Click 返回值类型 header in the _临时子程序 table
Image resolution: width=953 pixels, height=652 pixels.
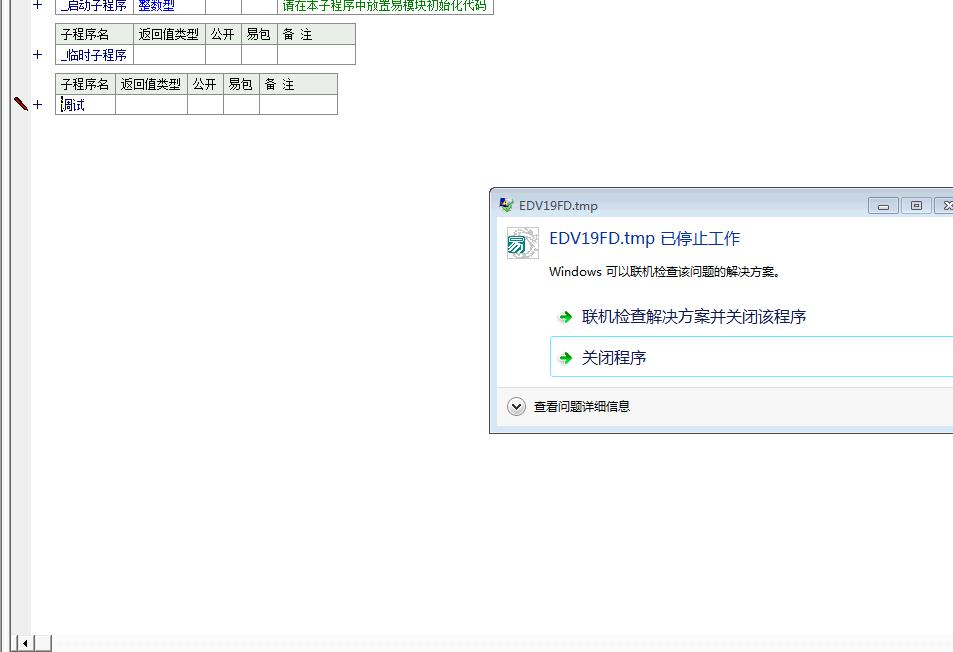point(169,34)
